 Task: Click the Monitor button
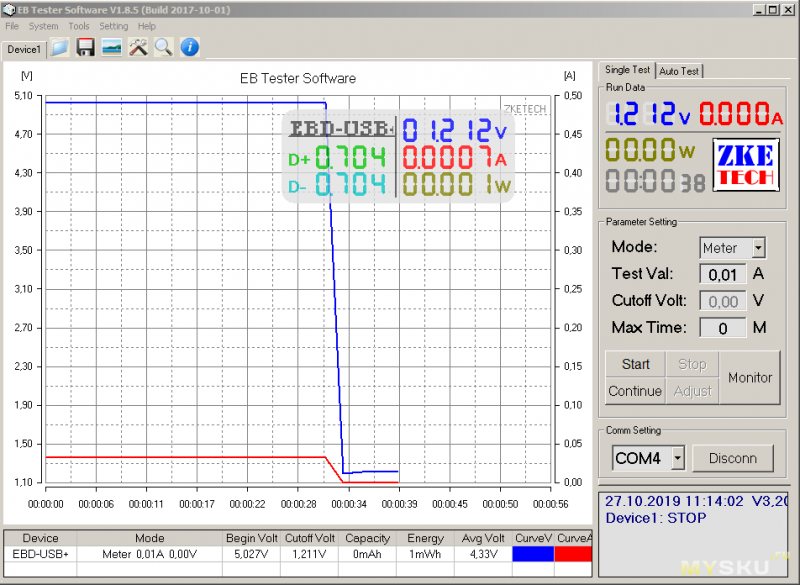(750, 377)
